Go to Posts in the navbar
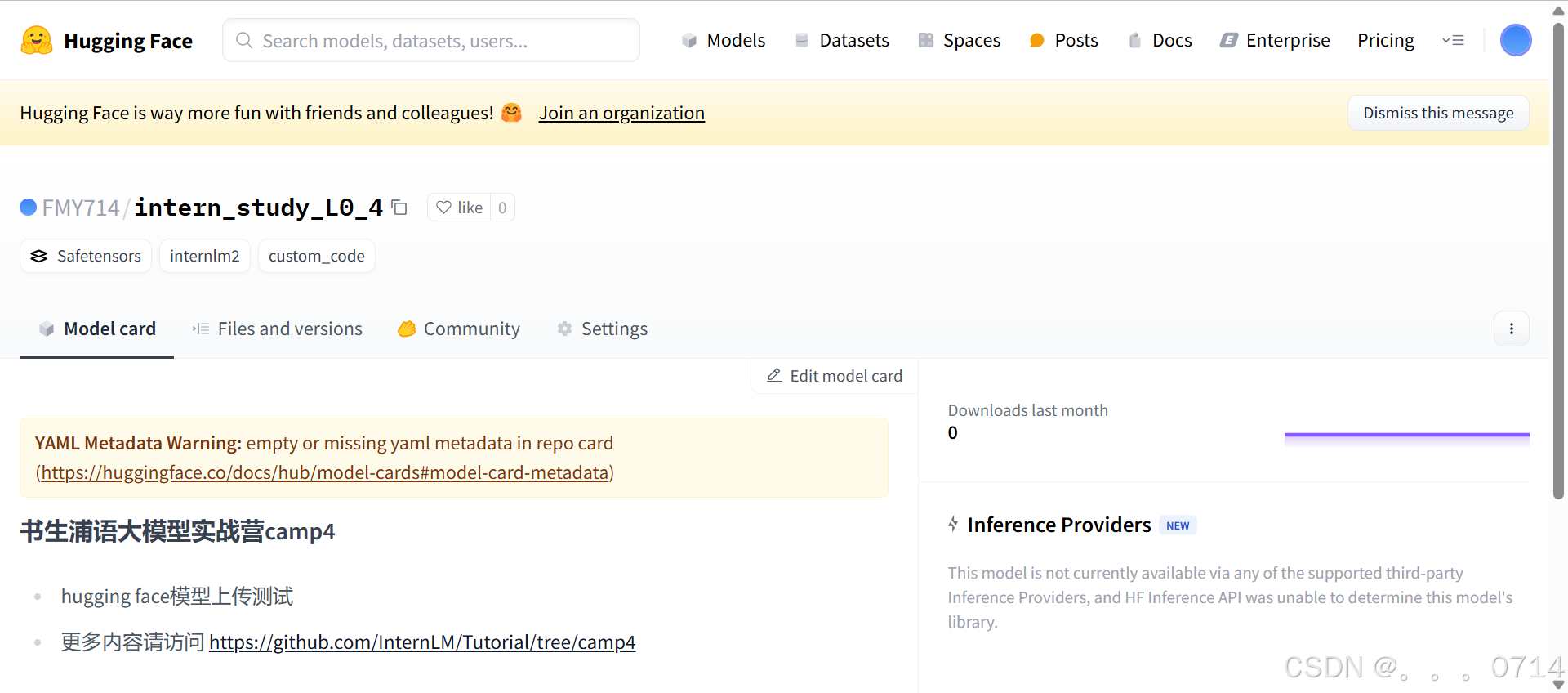1568x693 pixels. [x=1063, y=40]
